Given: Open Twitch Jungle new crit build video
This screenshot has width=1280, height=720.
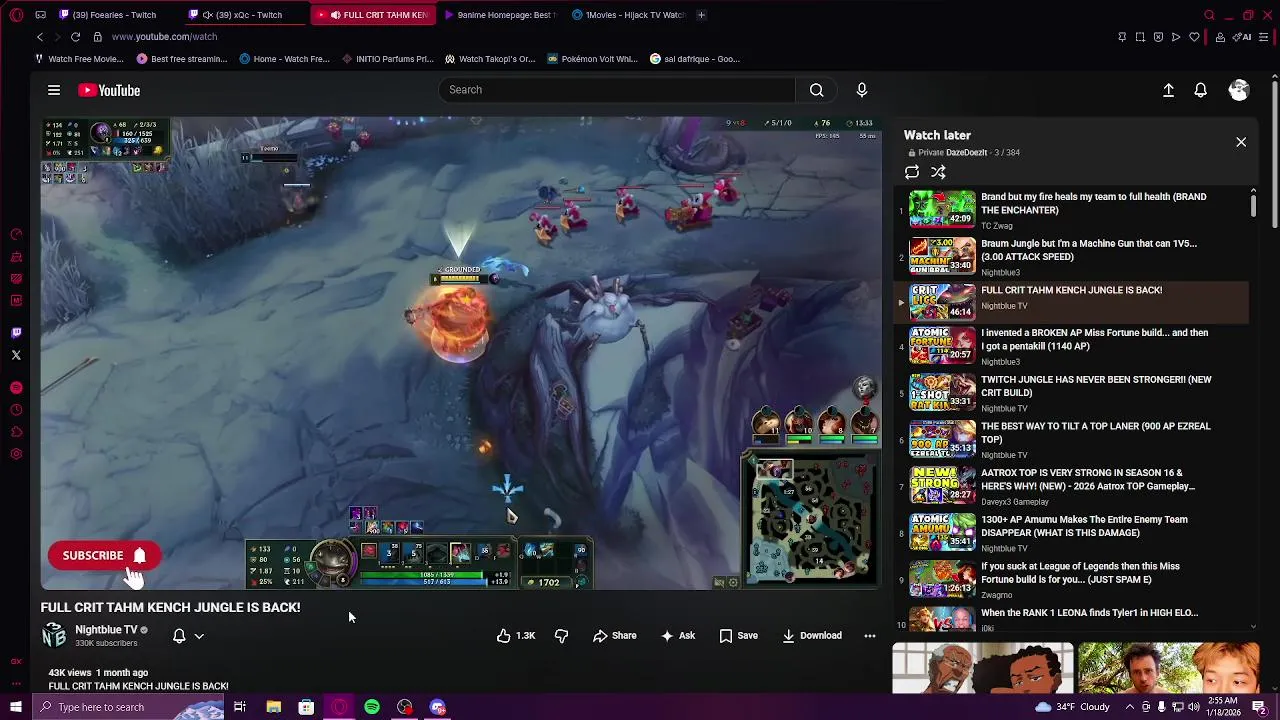Looking at the screenshot, I should [x=1070, y=394].
